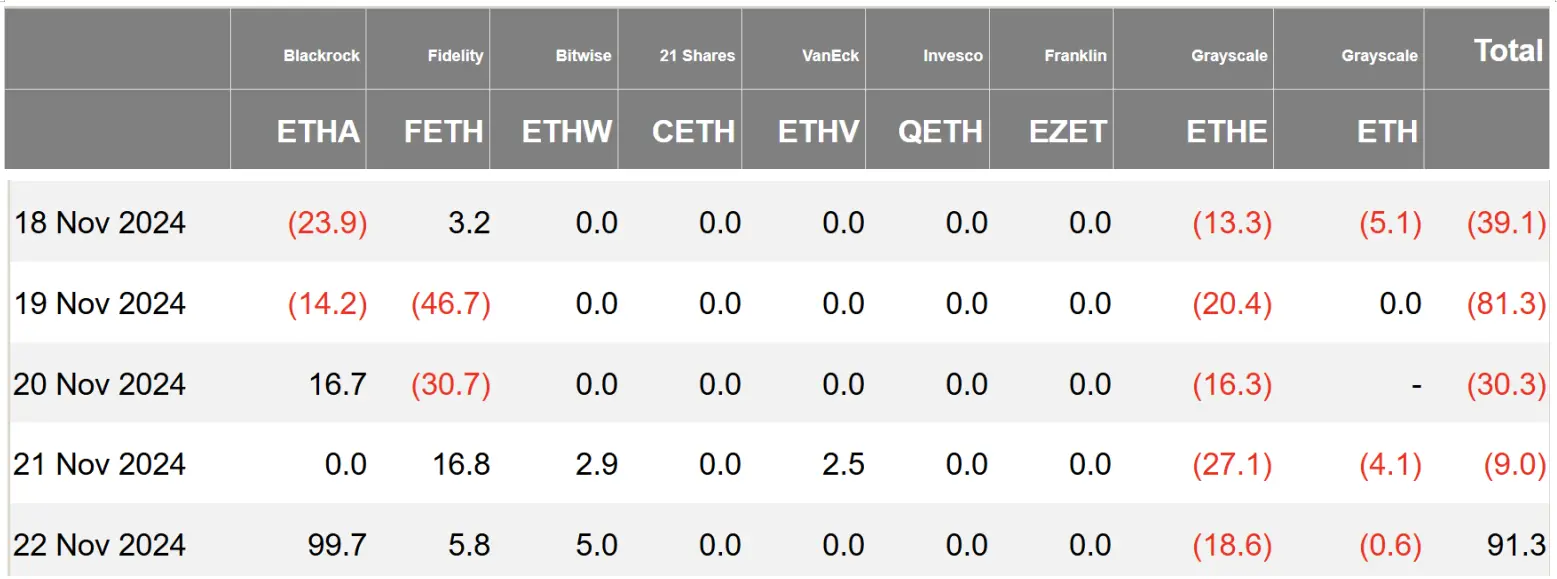Image resolution: width=1557 pixels, height=579 pixels.
Task: Click the 91.3 total value cell
Action: tap(1517, 545)
